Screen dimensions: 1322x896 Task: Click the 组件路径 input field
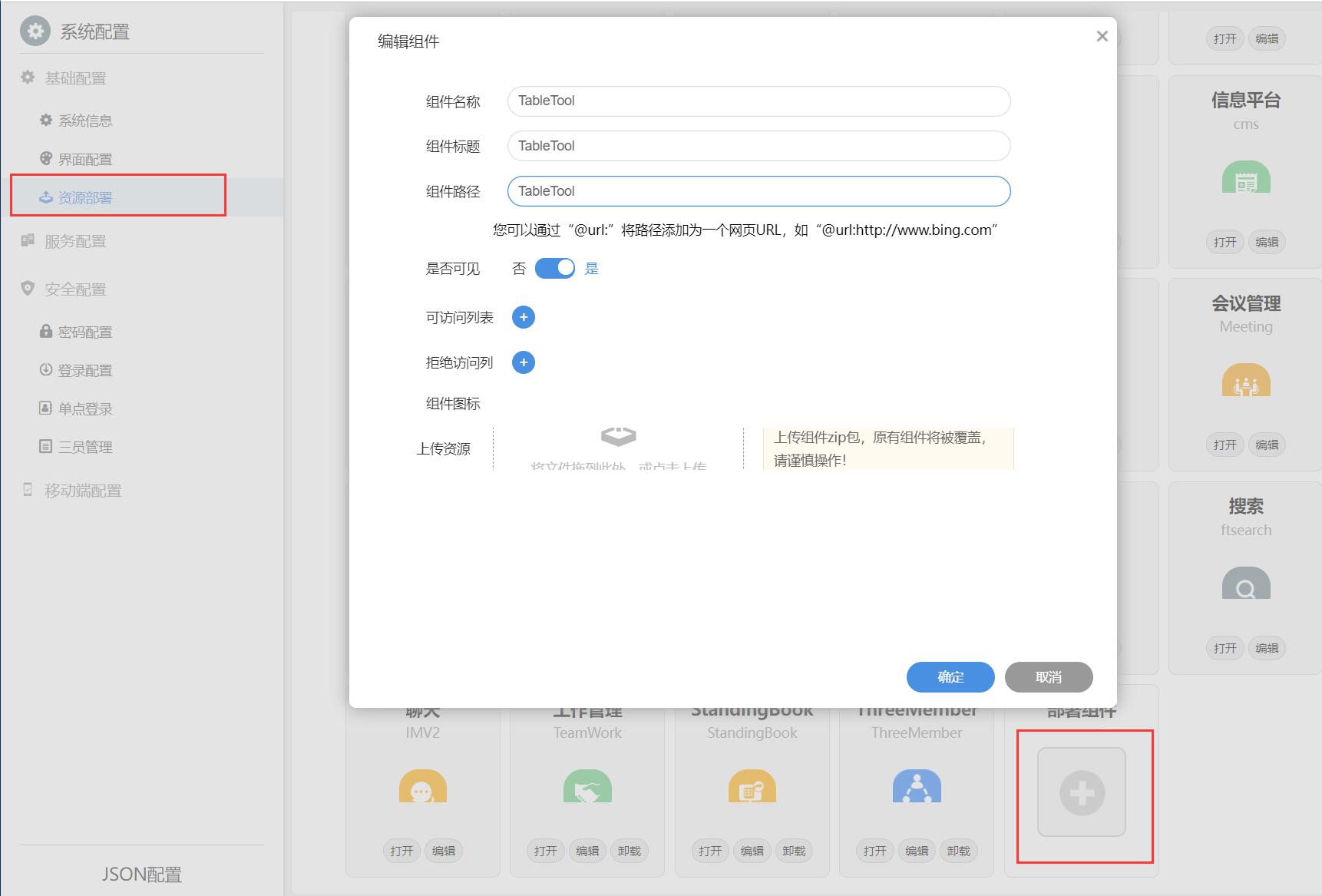(758, 191)
